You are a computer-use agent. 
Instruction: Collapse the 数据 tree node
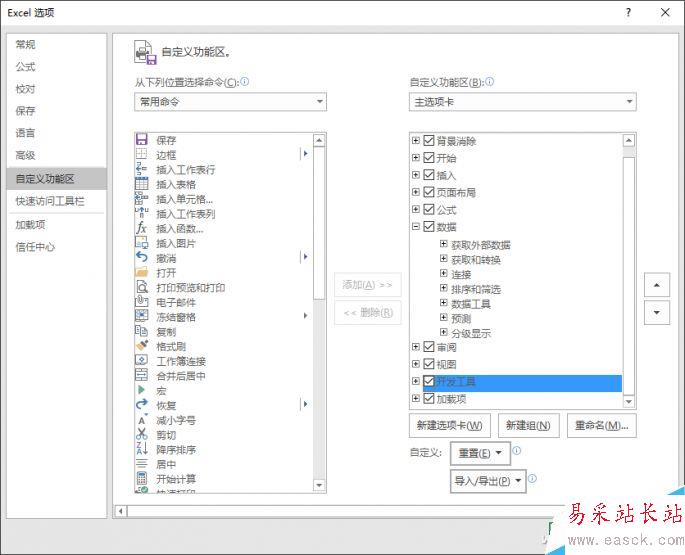tap(416, 226)
